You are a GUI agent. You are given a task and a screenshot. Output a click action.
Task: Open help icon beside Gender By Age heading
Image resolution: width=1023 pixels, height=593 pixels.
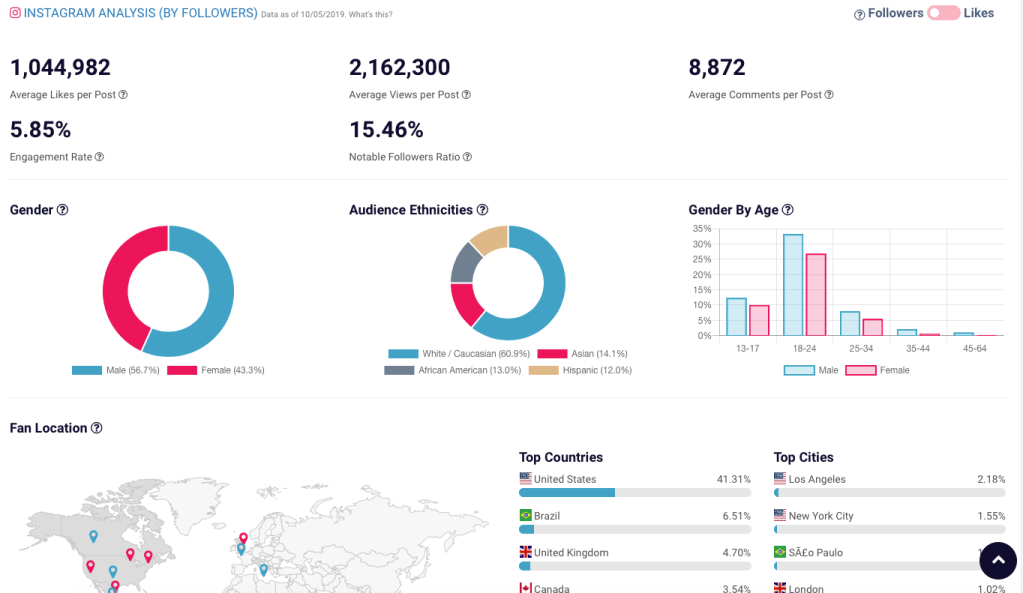[787, 210]
